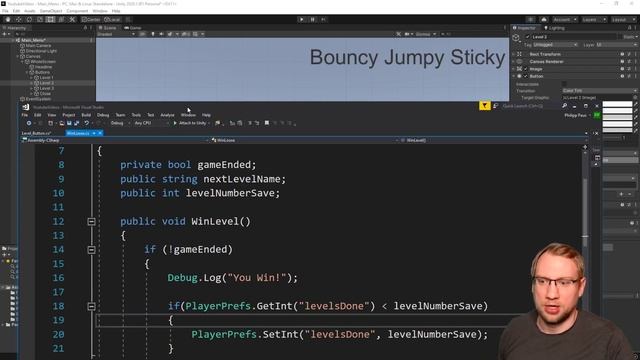Select the Rotate tool in Unity toolbar
This screenshot has height=360, width=640.
point(29,20)
